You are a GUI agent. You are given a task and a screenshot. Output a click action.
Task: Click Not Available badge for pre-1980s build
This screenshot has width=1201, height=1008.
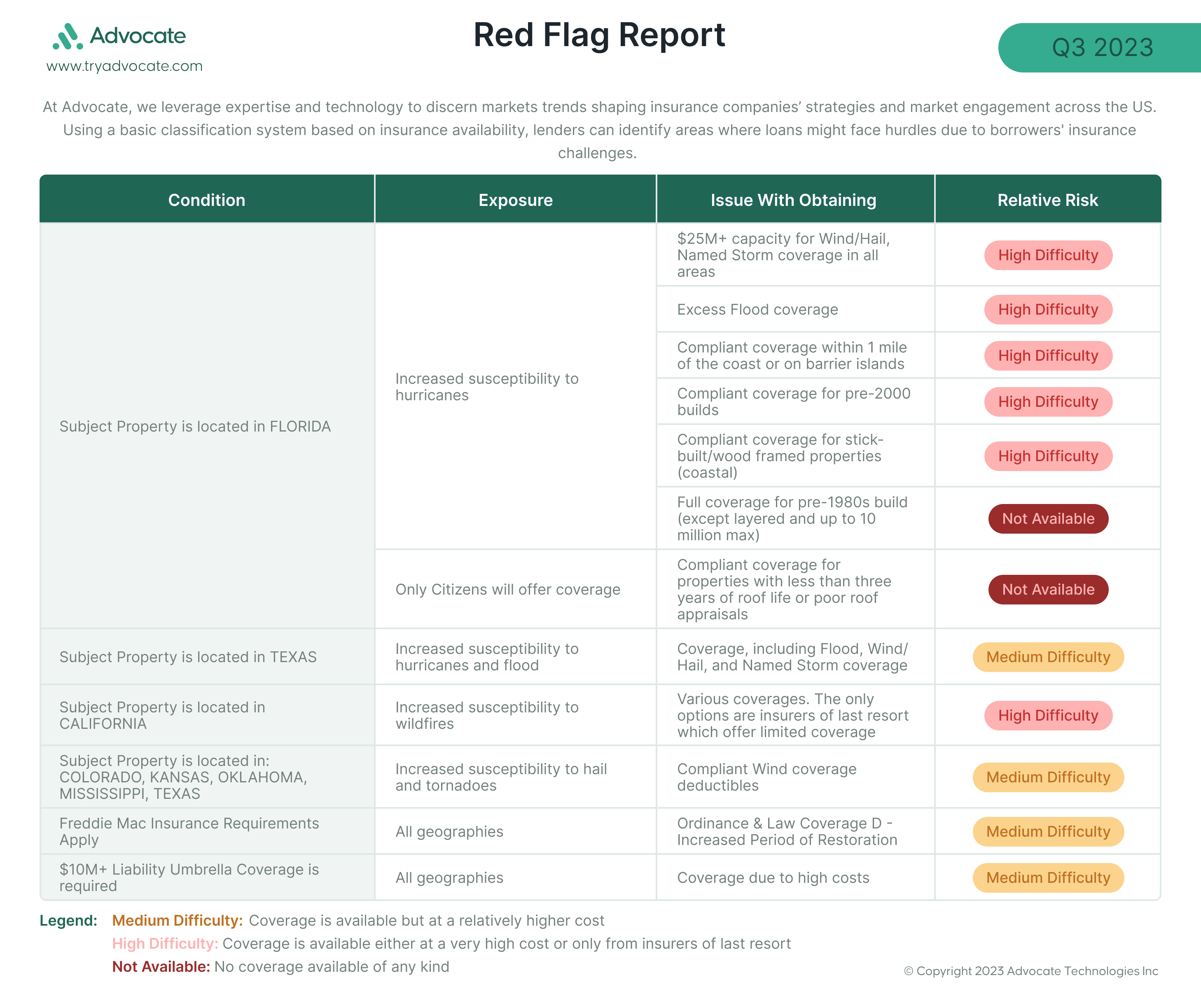(1048, 518)
